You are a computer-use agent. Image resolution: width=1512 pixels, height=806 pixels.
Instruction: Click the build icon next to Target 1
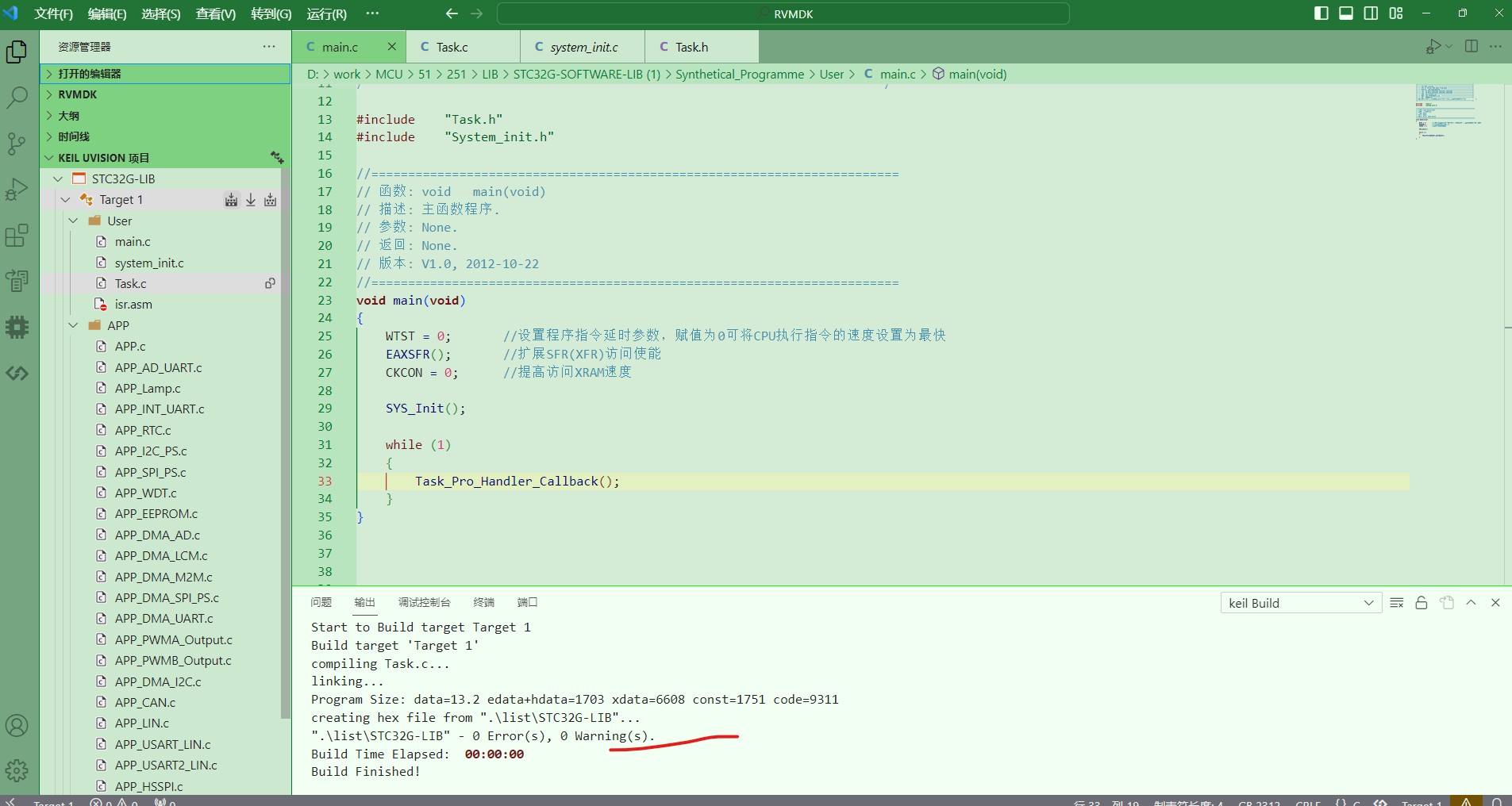coord(231,200)
